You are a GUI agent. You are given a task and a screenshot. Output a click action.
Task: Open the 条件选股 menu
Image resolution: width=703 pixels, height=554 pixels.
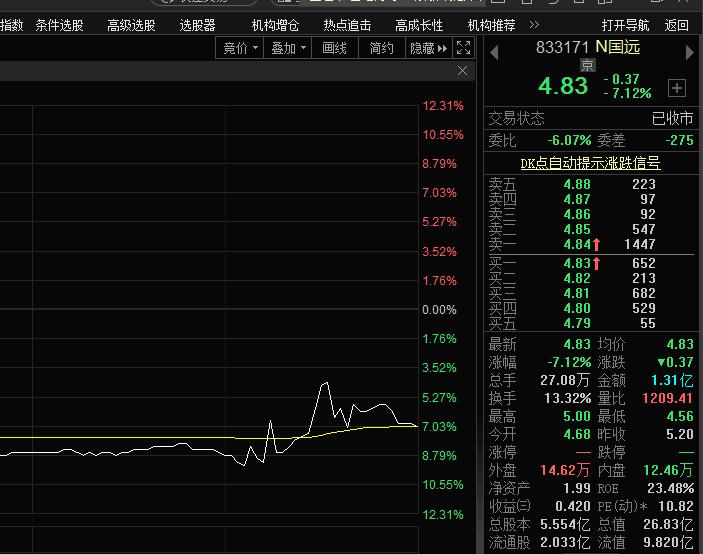pyautogui.click(x=59, y=25)
